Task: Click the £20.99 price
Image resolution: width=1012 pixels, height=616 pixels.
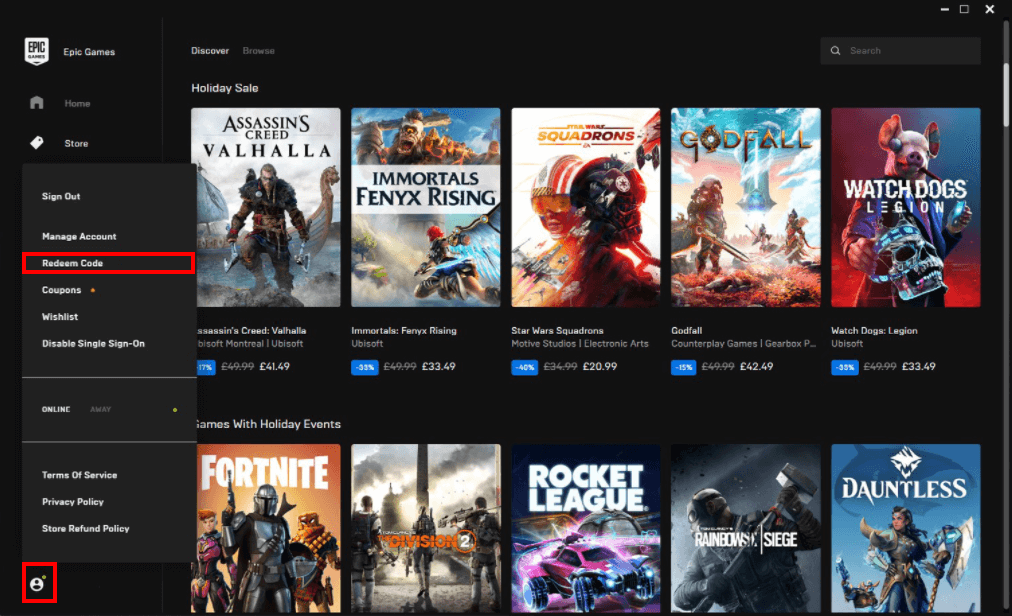Action: [x=600, y=367]
